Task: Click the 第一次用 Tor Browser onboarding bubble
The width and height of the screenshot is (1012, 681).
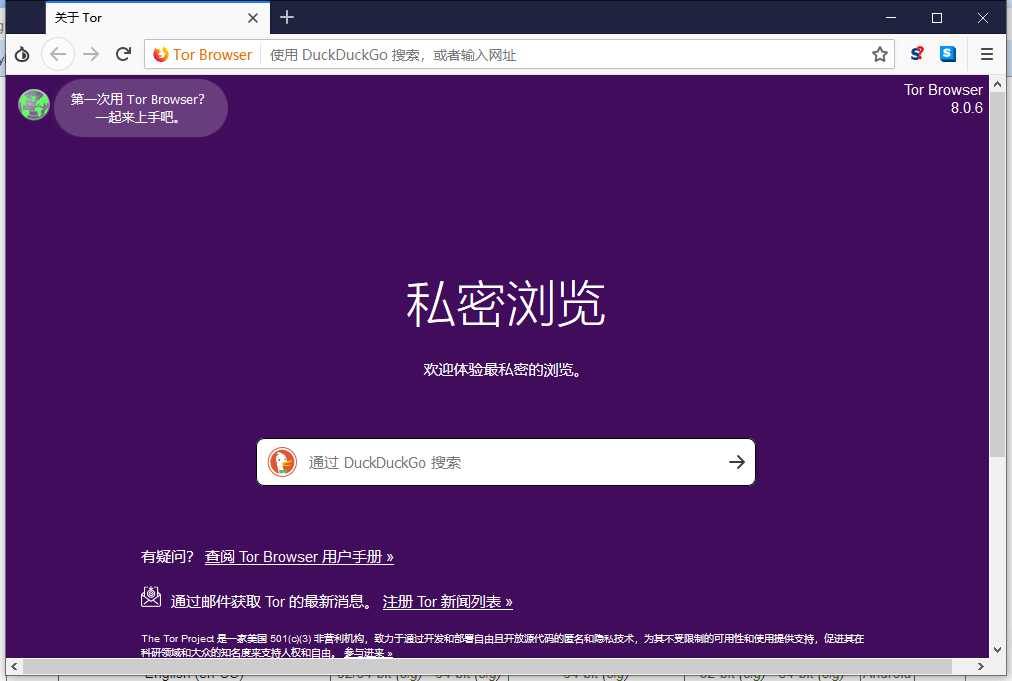Action: [x=140, y=108]
